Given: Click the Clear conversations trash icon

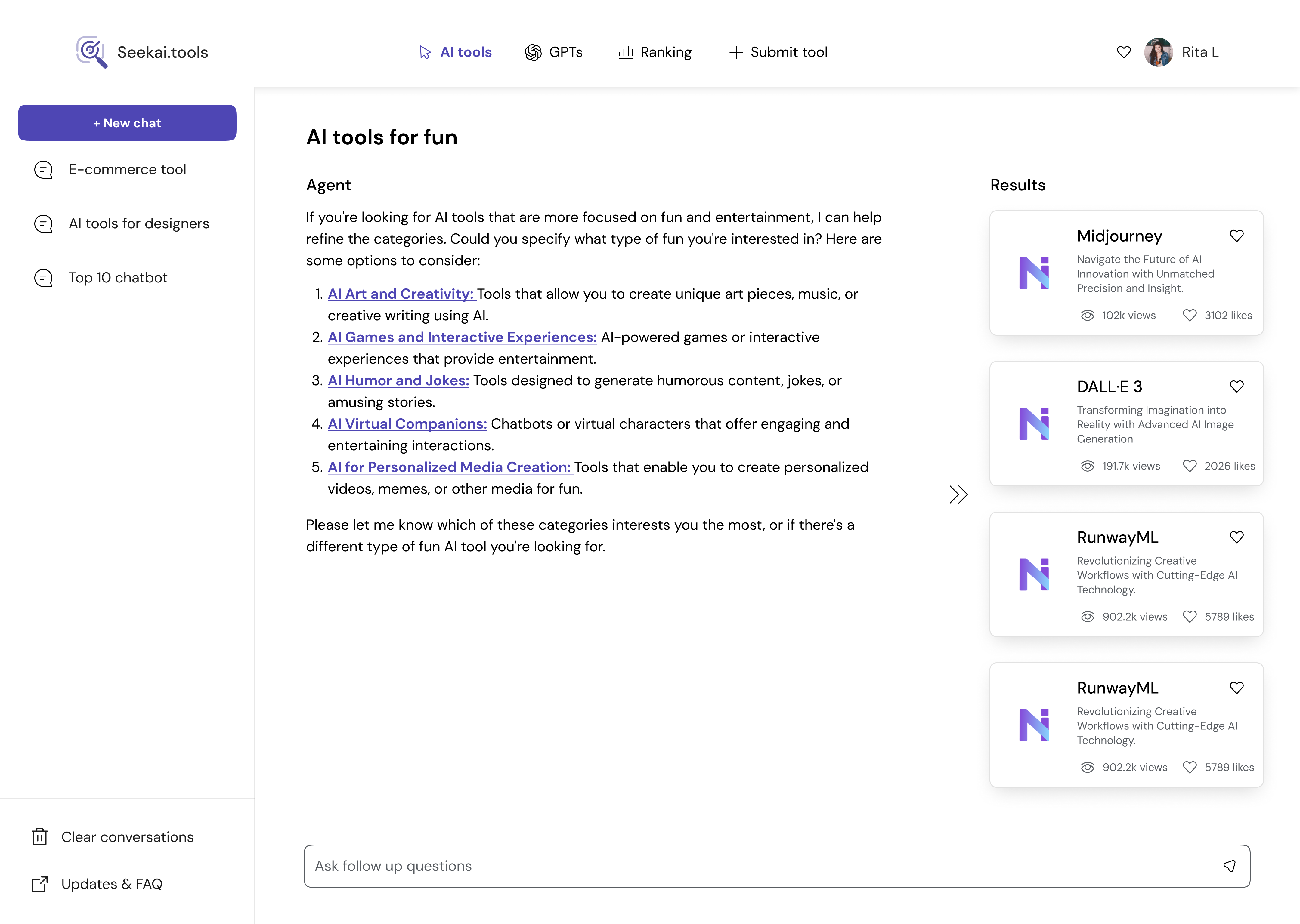Looking at the screenshot, I should pos(40,837).
